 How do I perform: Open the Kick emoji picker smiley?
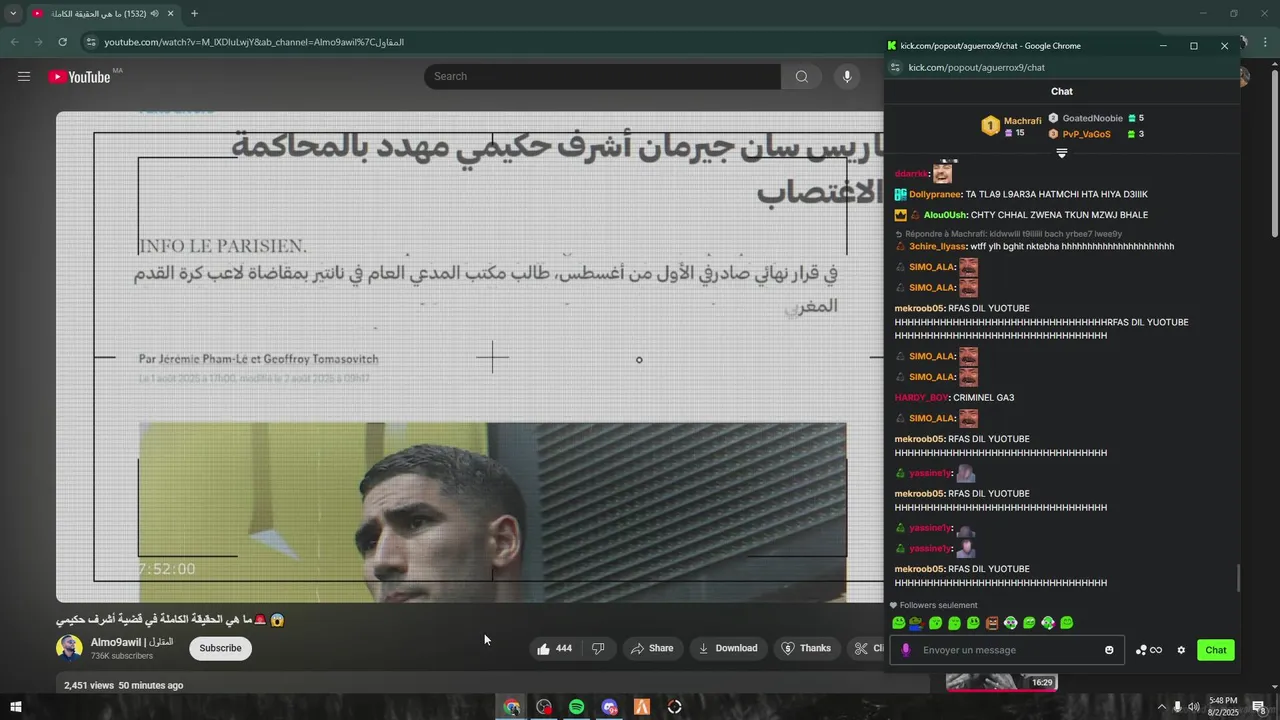[x=1109, y=650]
